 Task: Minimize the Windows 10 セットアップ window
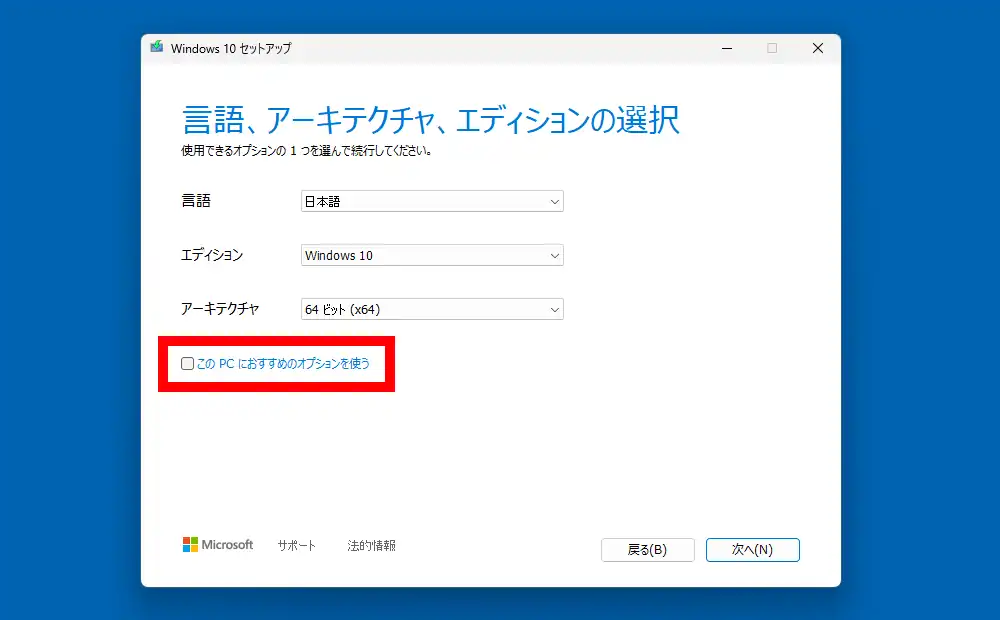click(726, 48)
